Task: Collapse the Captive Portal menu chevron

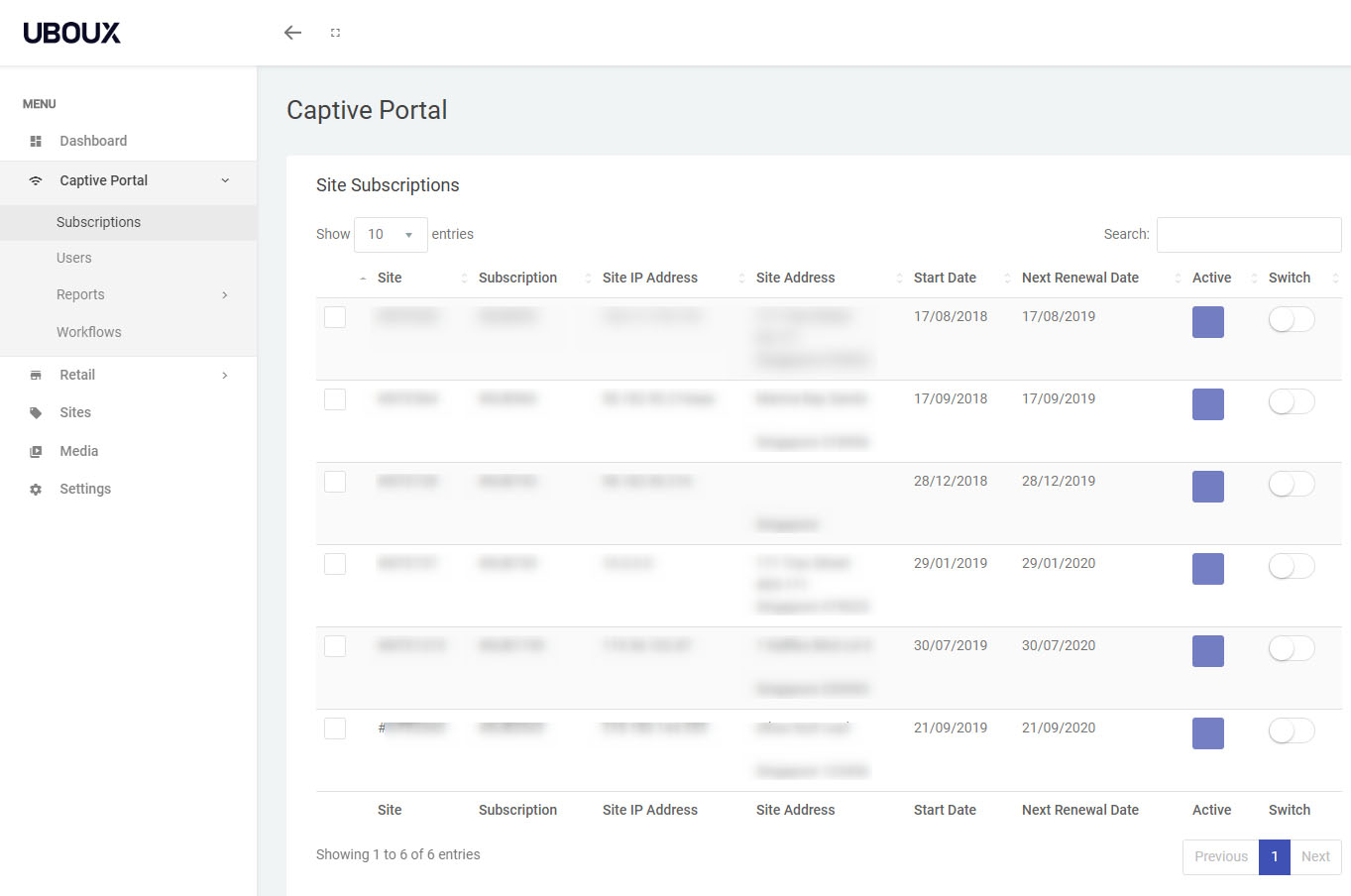Action: (225, 180)
